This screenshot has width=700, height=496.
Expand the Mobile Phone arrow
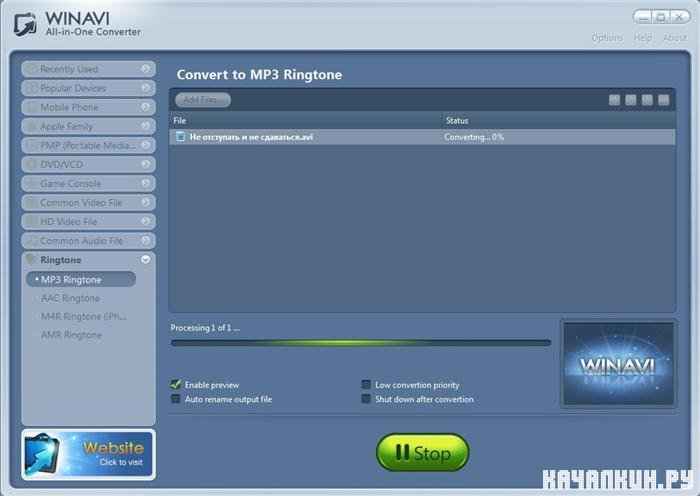(x=146, y=107)
